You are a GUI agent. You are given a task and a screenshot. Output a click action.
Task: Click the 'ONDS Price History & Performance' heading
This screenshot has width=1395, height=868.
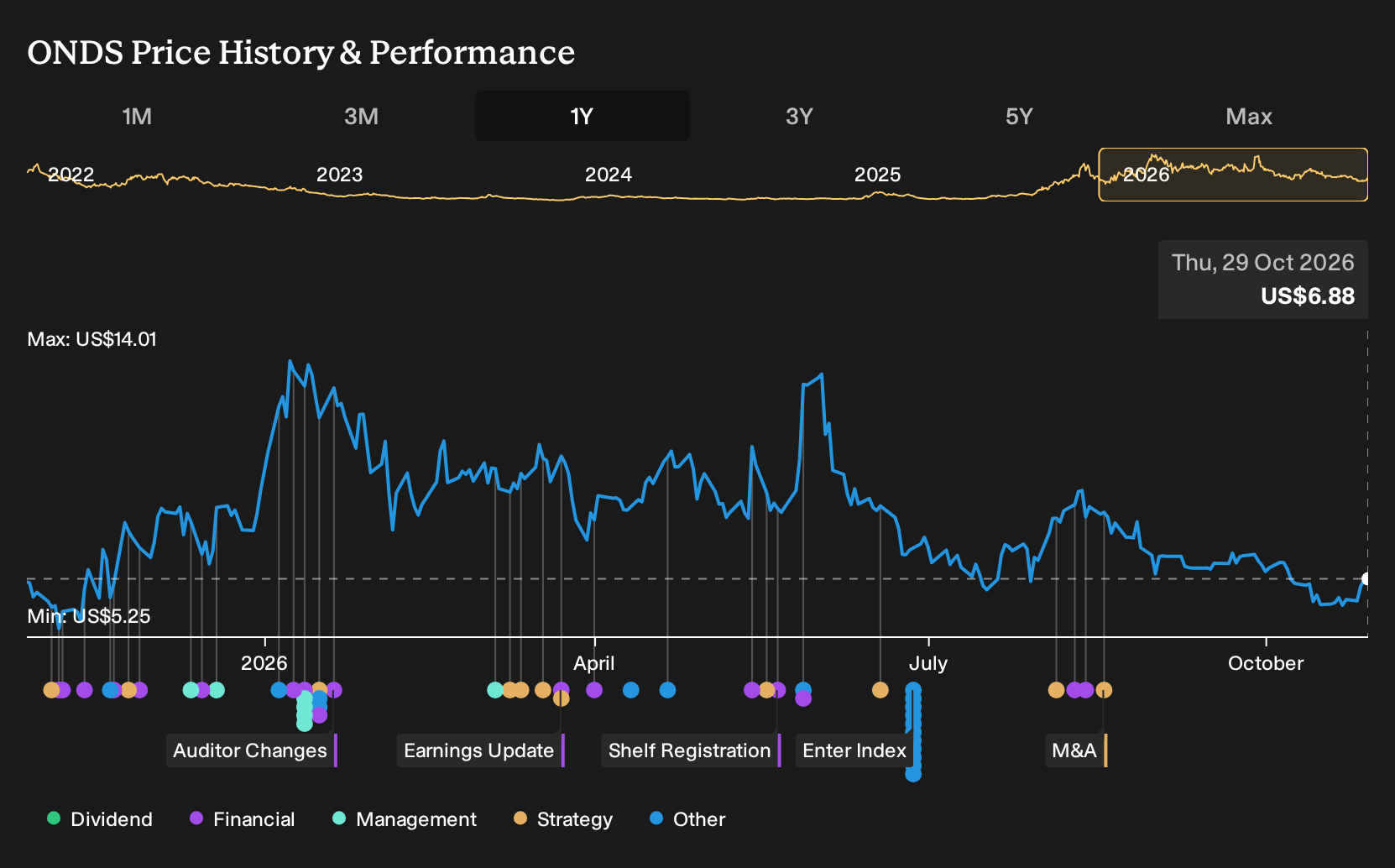pos(301,52)
